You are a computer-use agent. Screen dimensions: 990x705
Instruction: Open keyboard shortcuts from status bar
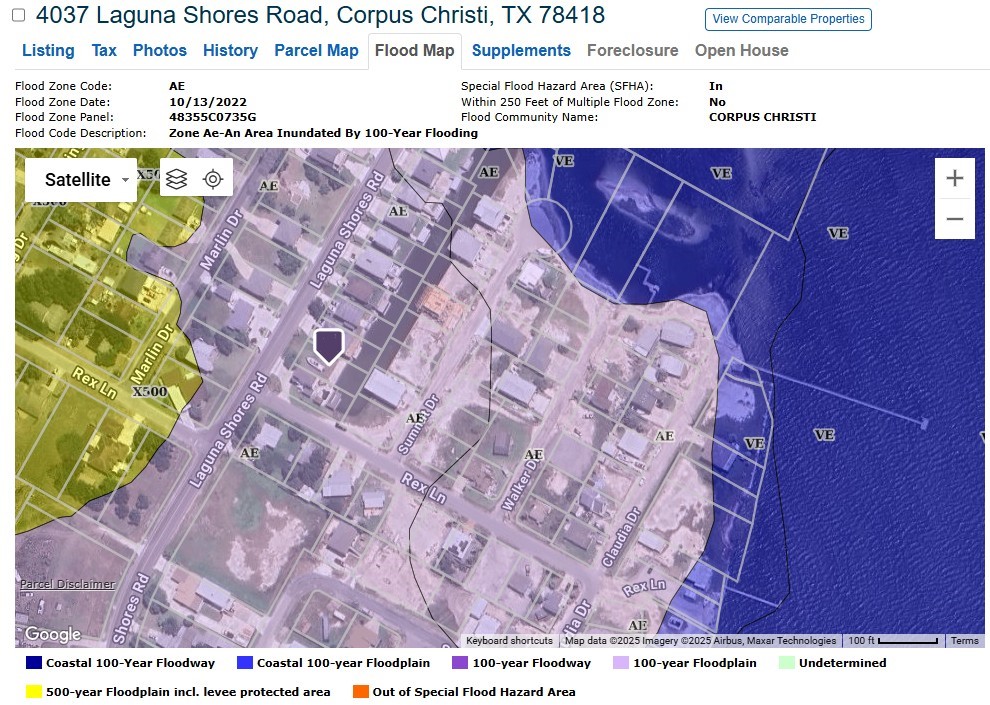pos(508,639)
